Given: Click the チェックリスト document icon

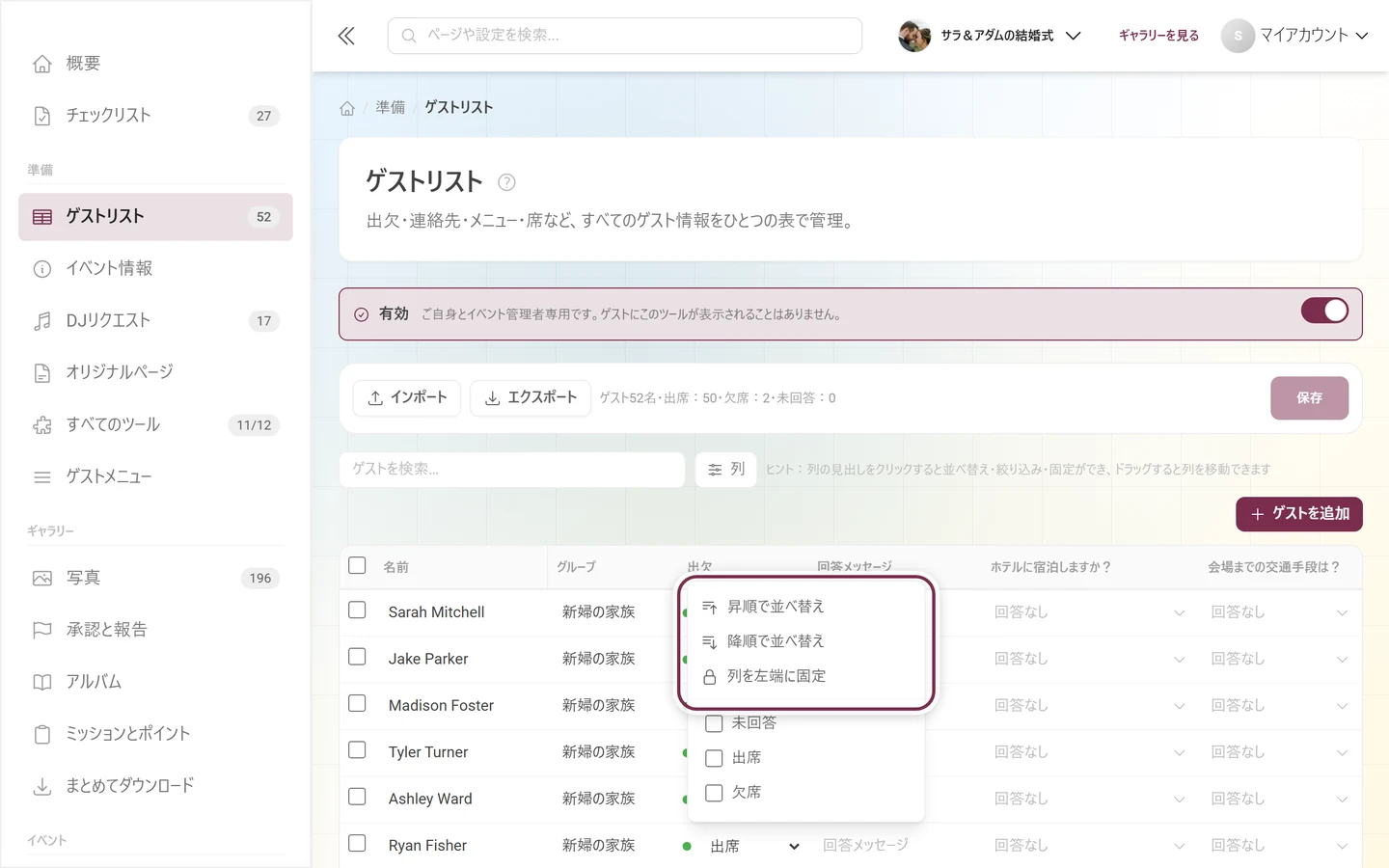Looking at the screenshot, I should tap(42, 116).
